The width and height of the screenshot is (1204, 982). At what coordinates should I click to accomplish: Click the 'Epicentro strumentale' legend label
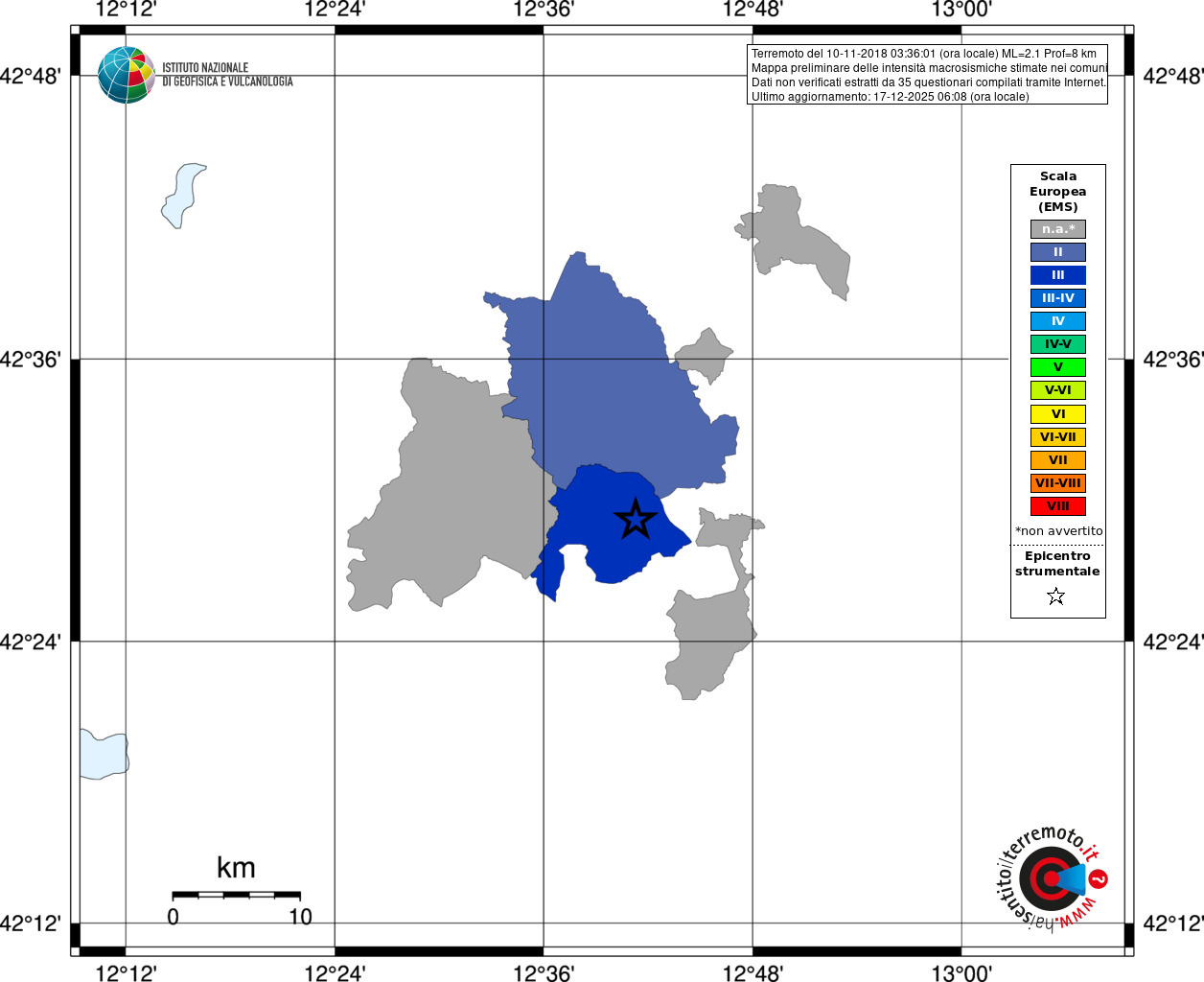pos(1057,564)
